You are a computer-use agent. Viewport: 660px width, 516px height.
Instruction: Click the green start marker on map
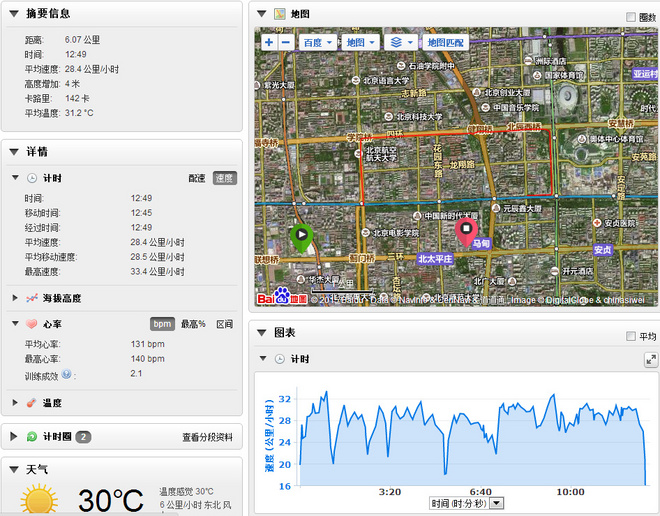300,237
